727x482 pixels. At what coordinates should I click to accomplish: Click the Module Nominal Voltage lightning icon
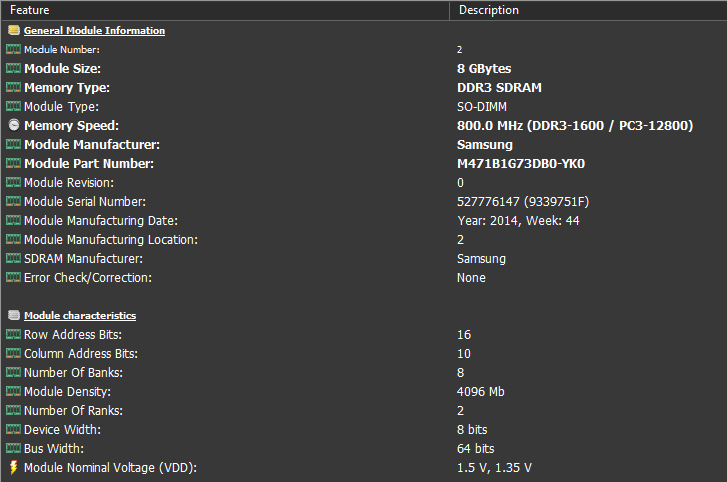click(x=13, y=467)
